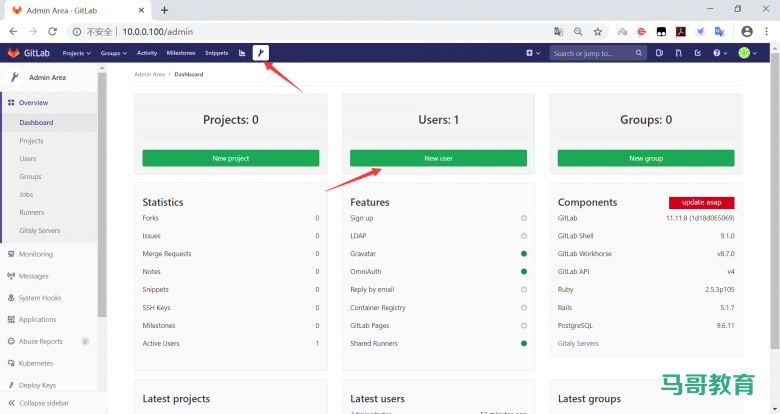Click the search magnifier icon
Screen dimensions: 780x414
639,53
